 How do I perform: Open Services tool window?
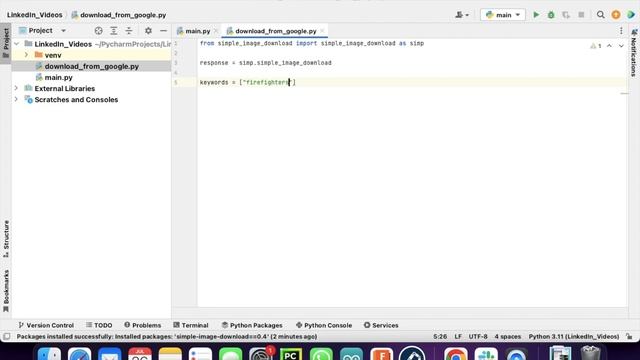pos(381,325)
